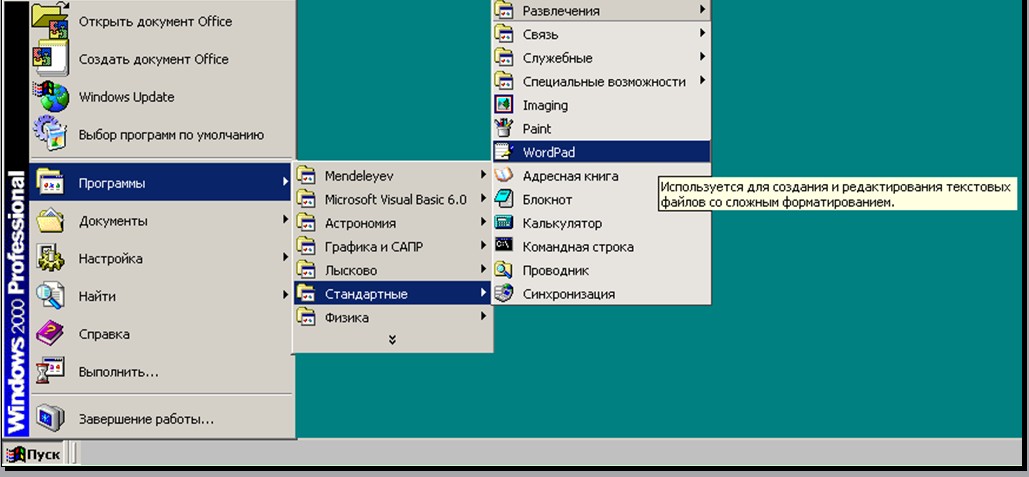Click the Адресная книга label
Image resolution: width=1029 pixels, height=477 pixels.
pyautogui.click(x=570, y=176)
